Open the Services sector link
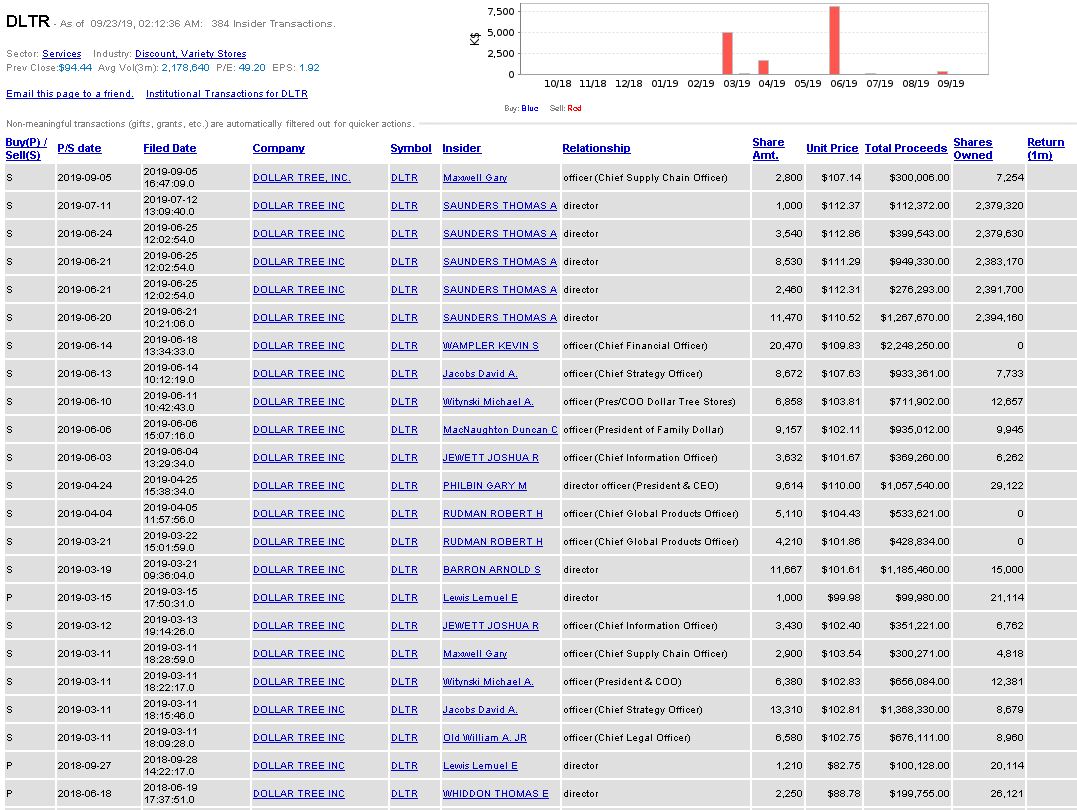The image size is (1077, 810). coord(61,54)
